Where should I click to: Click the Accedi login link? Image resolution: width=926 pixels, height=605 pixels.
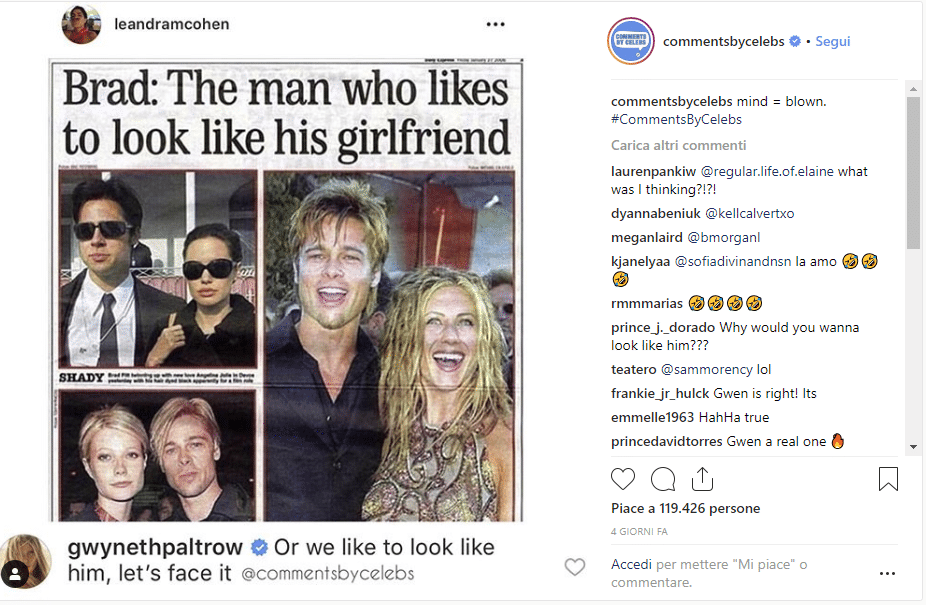(632, 564)
